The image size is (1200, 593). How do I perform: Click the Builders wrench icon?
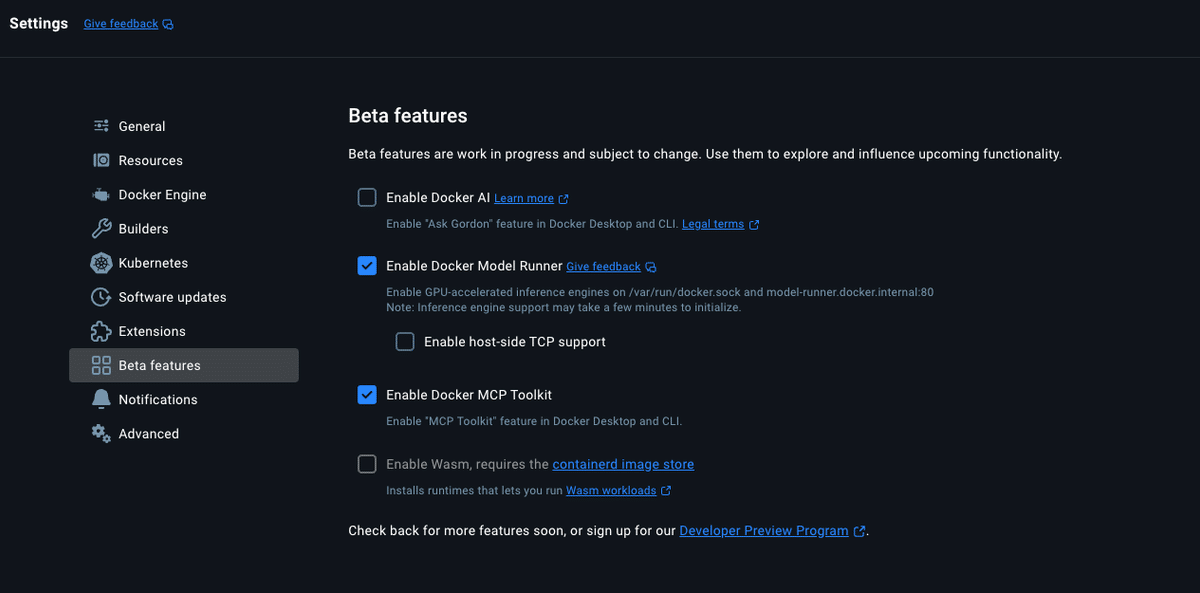click(x=101, y=229)
